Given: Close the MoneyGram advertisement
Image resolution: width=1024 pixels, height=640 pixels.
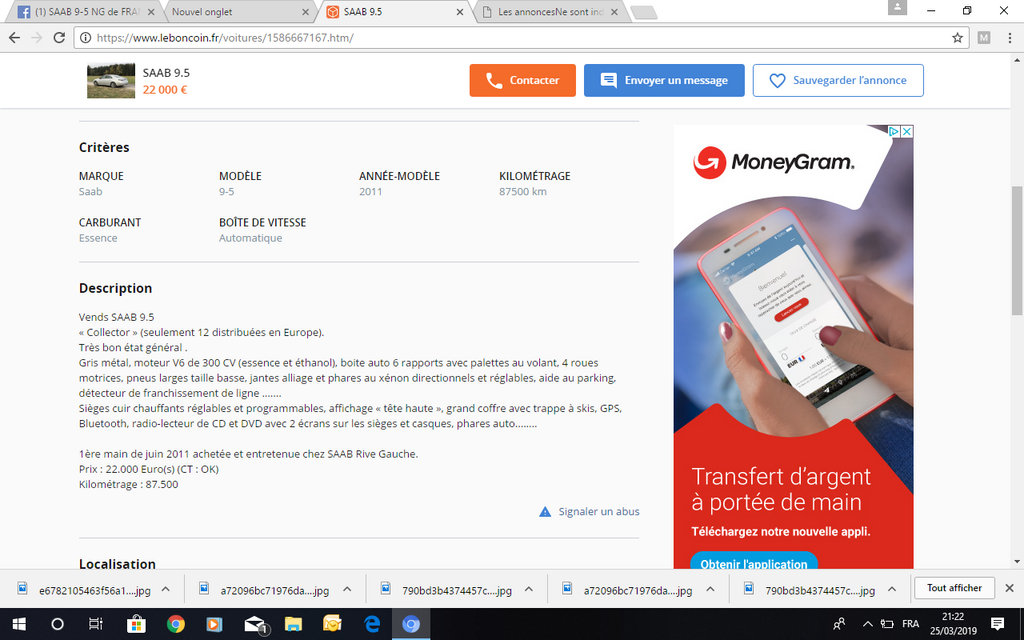Looking at the screenshot, I should click(x=906, y=131).
